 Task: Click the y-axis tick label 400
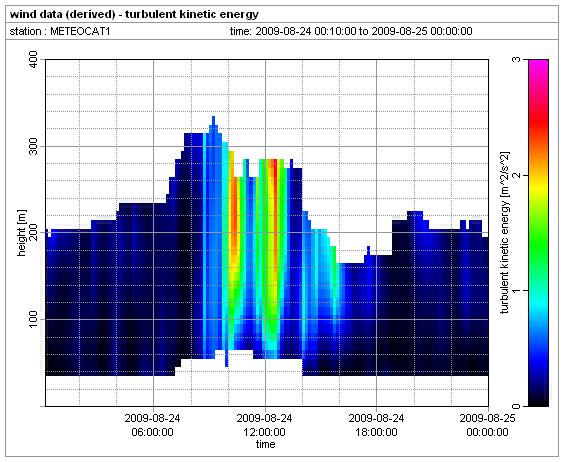click(x=33, y=60)
